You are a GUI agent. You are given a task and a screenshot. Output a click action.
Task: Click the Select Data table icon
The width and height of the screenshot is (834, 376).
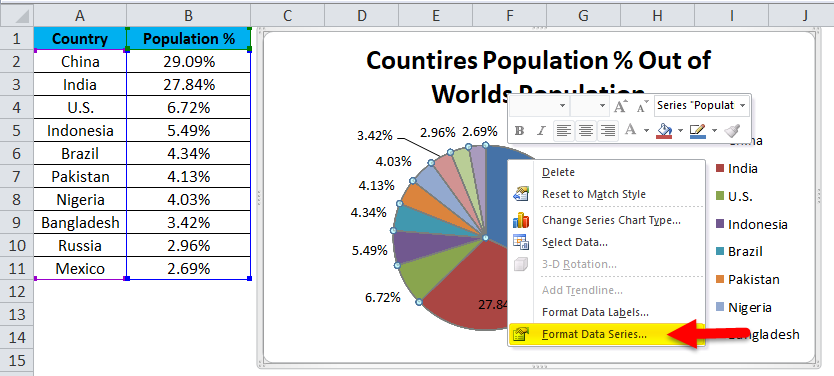[x=521, y=242]
